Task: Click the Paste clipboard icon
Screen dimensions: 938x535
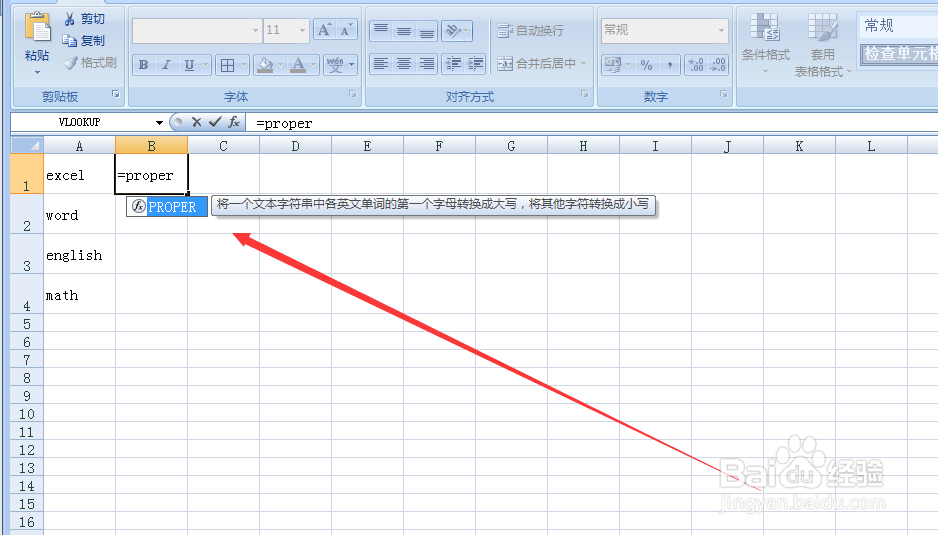Action: (x=37, y=28)
